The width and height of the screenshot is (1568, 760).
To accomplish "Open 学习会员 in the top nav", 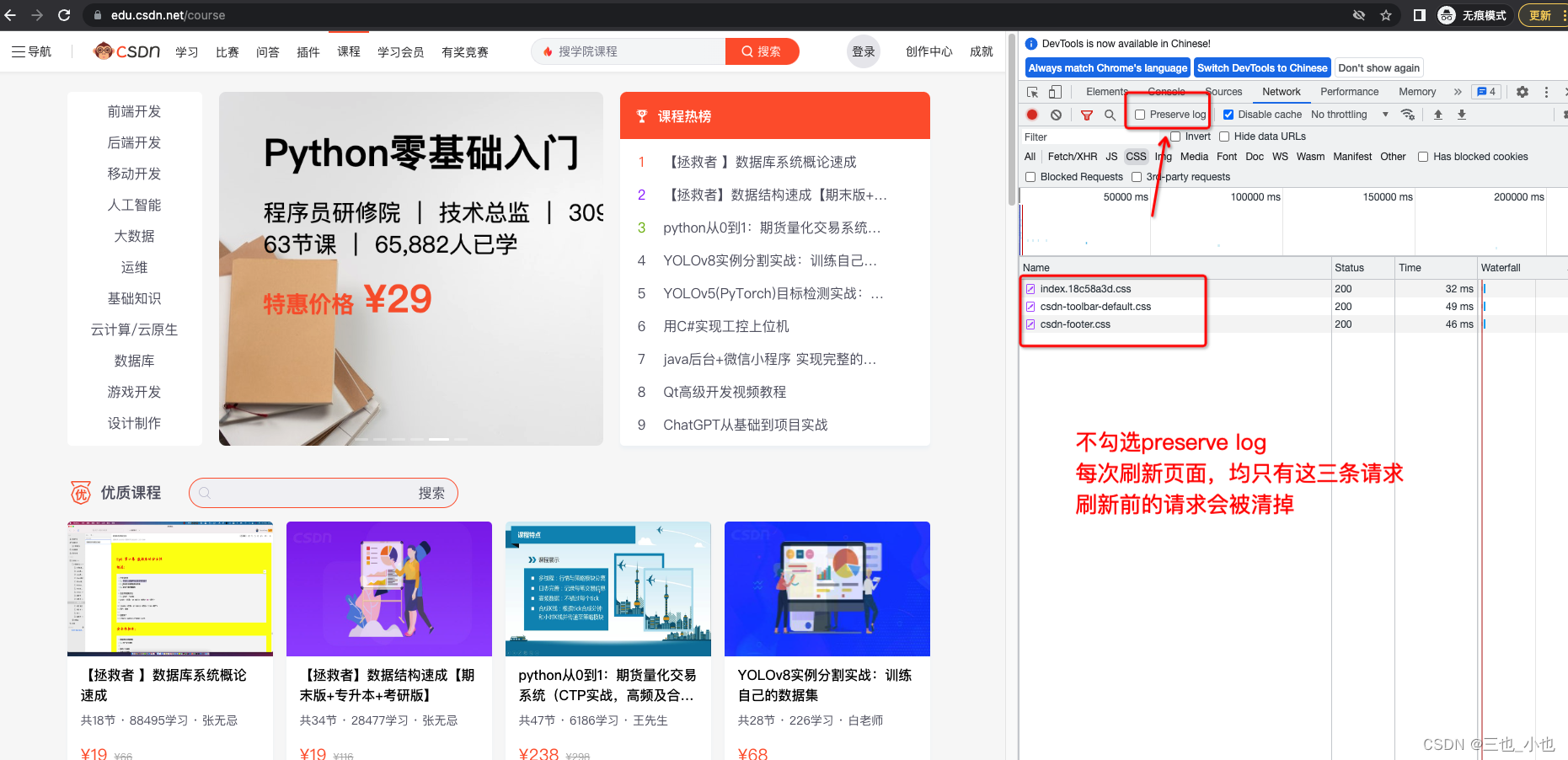I will pyautogui.click(x=401, y=52).
